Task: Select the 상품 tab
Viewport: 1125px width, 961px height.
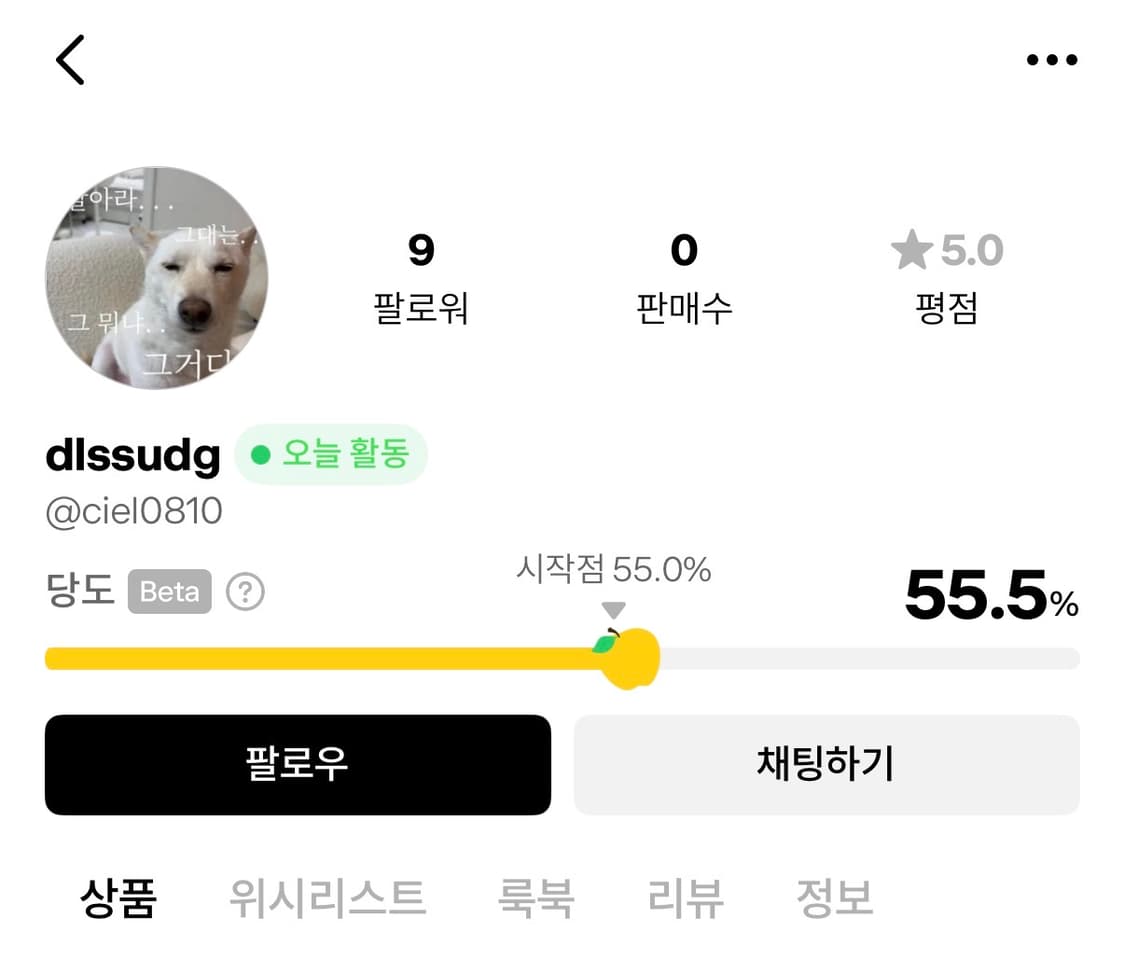Action: click(x=120, y=900)
